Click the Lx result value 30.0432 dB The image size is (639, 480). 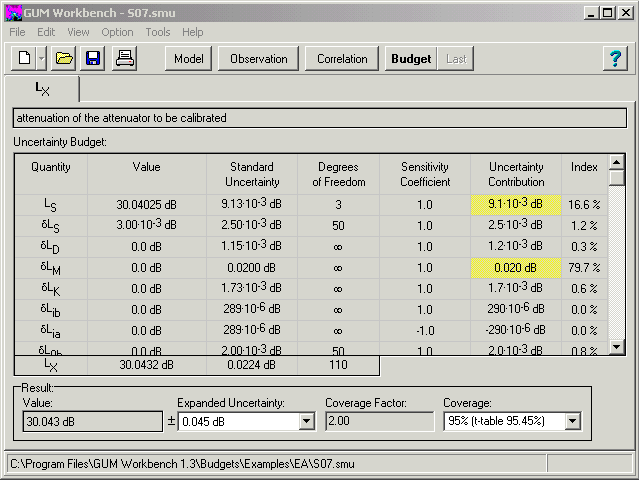[x=146, y=365]
